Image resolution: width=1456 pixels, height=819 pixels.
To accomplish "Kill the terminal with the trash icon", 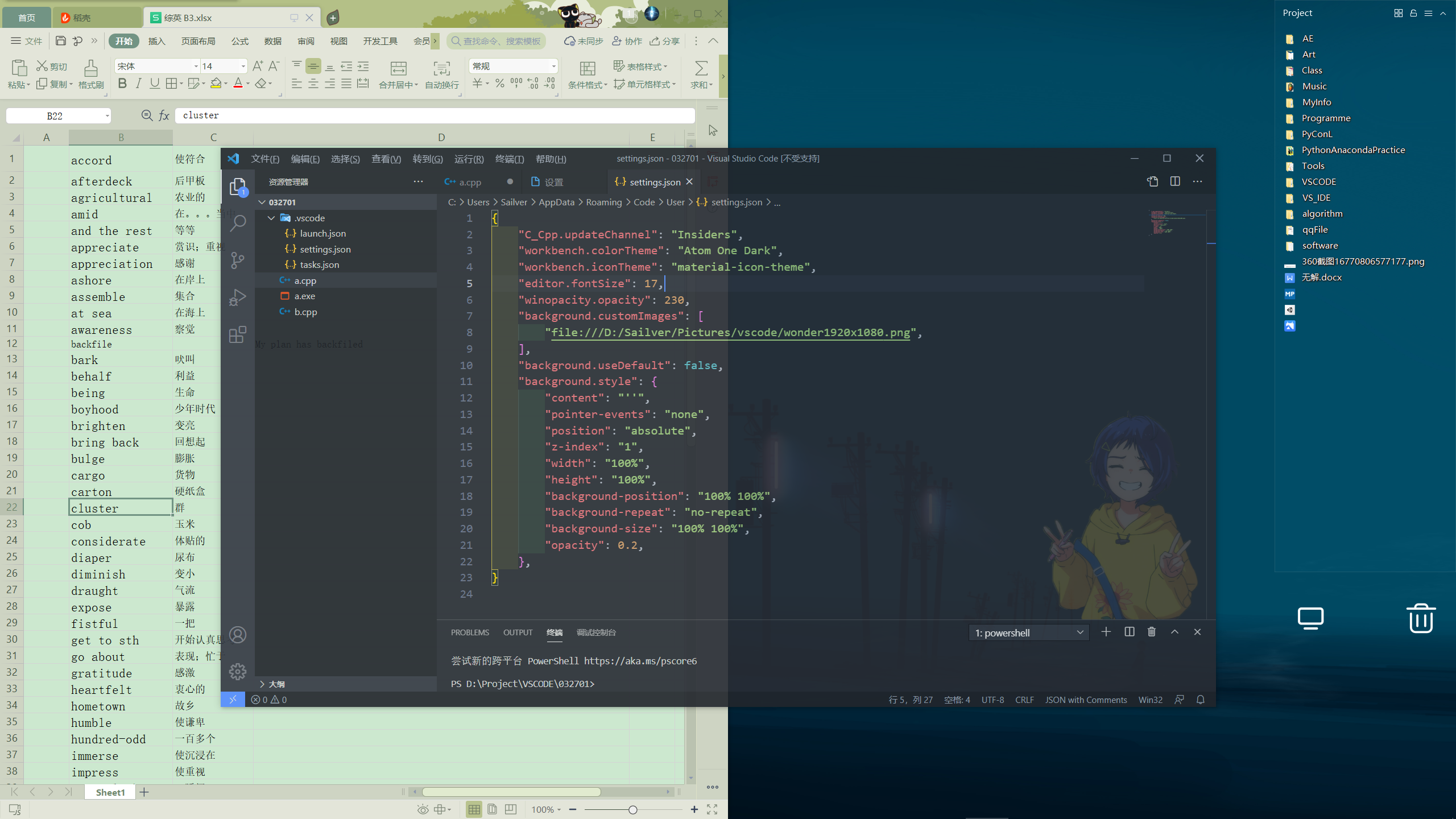I will pyautogui.click(x=1152, y=632).
